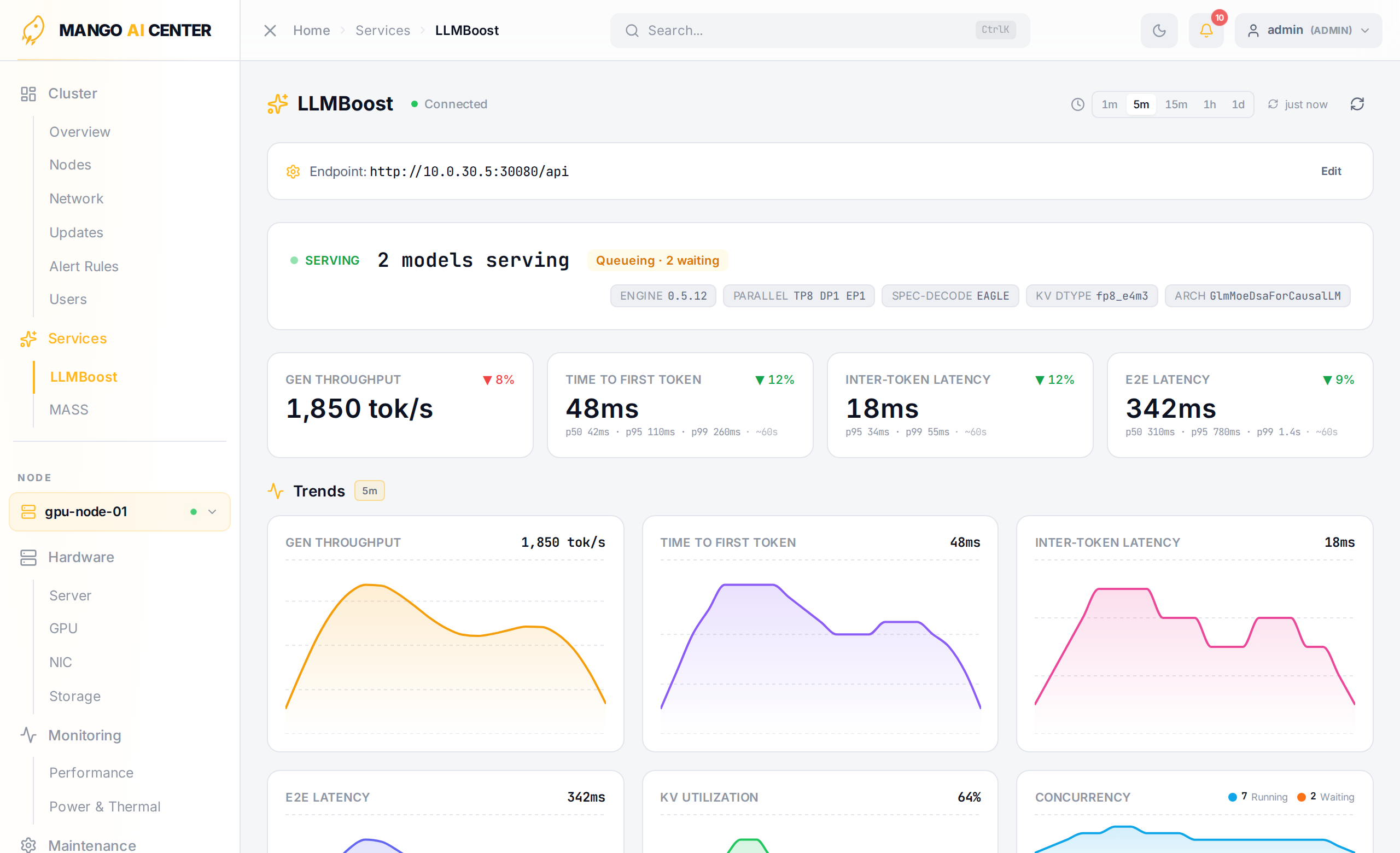Viewport: 1400px width, 853px height.
Task: Open the Time To First Token trend chart
Action: click(820, 634)
